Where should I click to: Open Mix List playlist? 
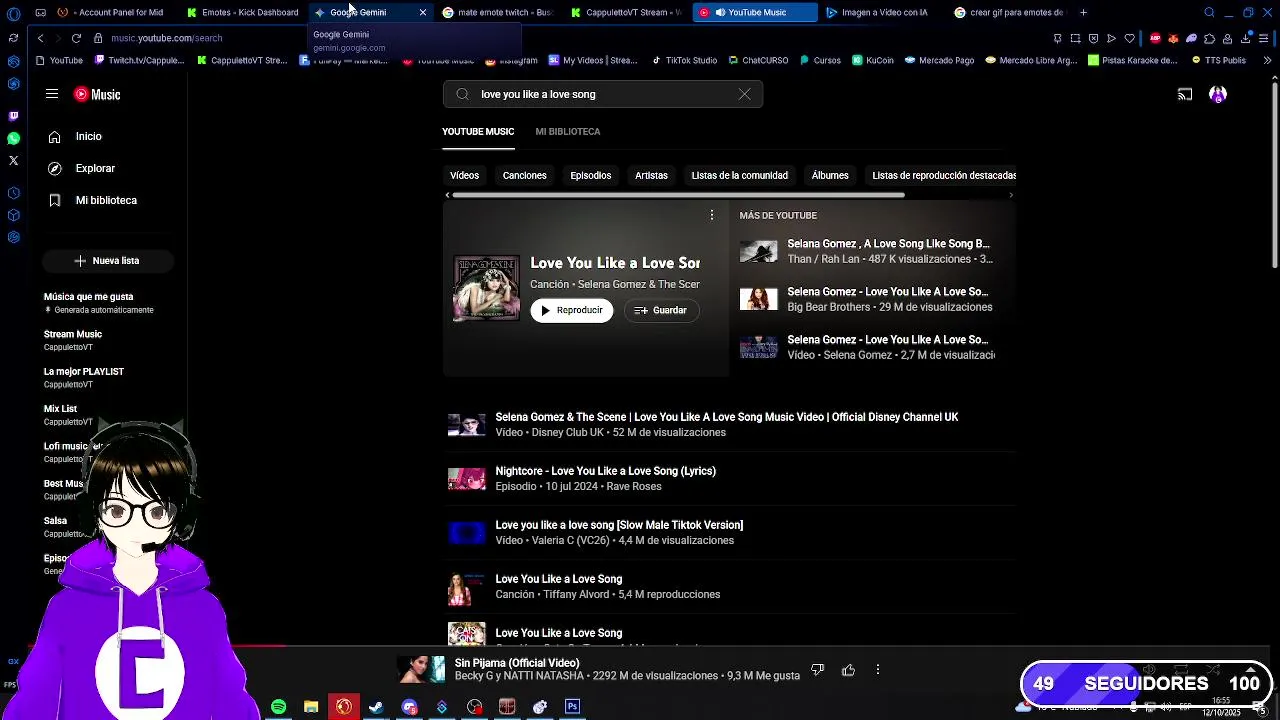click(x=68, y=414)
